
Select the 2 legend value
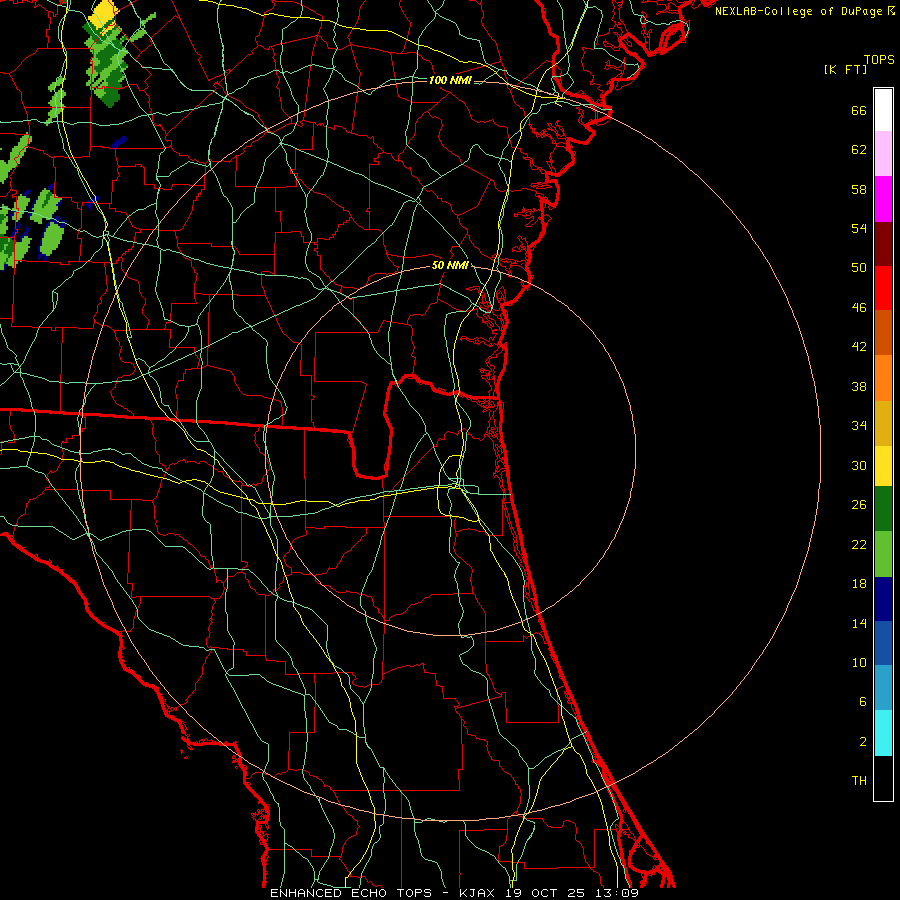click(x=862, y=742)
